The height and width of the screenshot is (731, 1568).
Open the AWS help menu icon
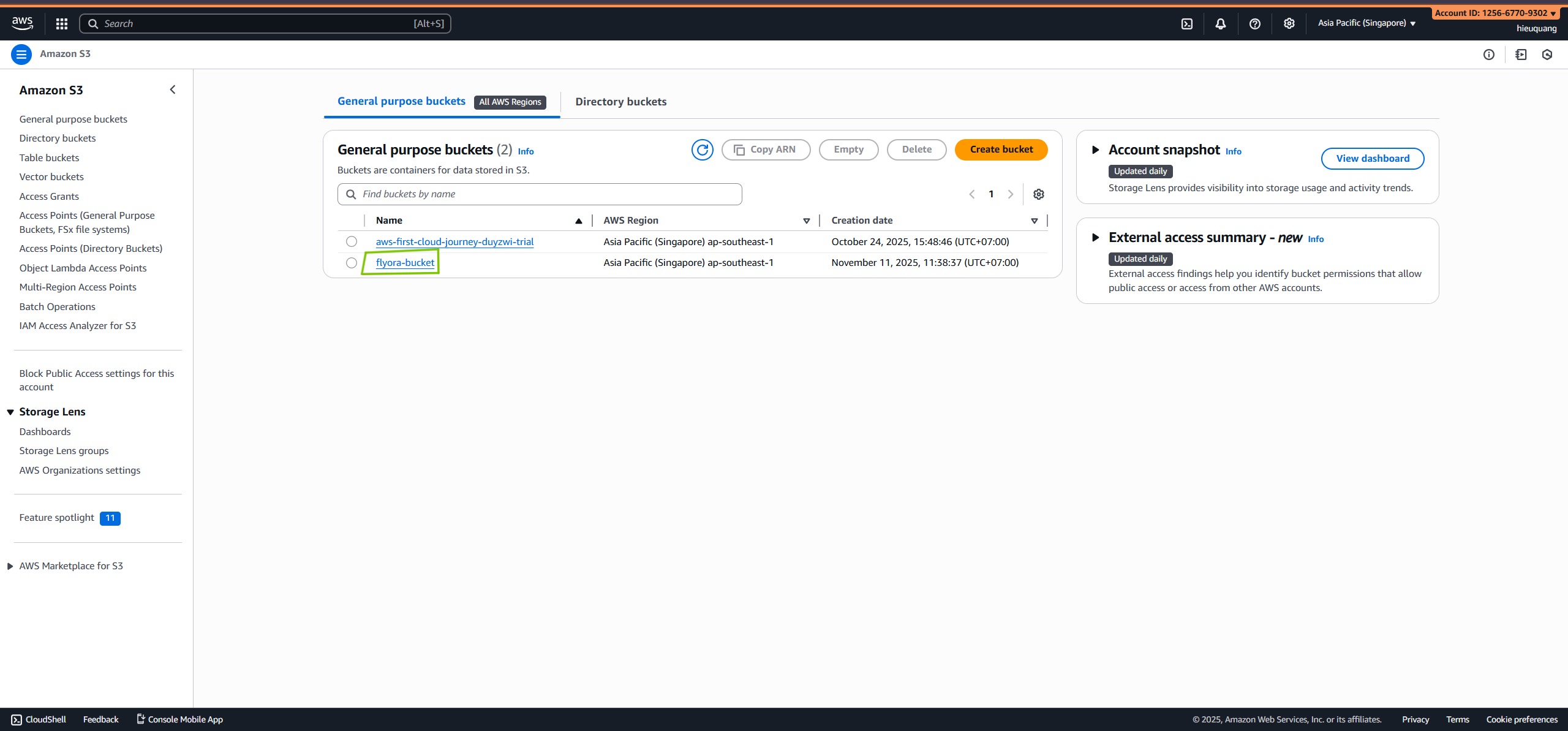tap(1254, 23)
